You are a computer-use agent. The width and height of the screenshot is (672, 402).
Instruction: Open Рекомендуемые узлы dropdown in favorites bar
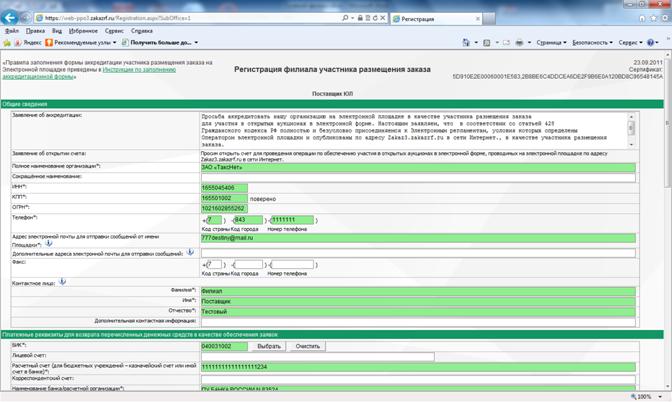[81, 42]
